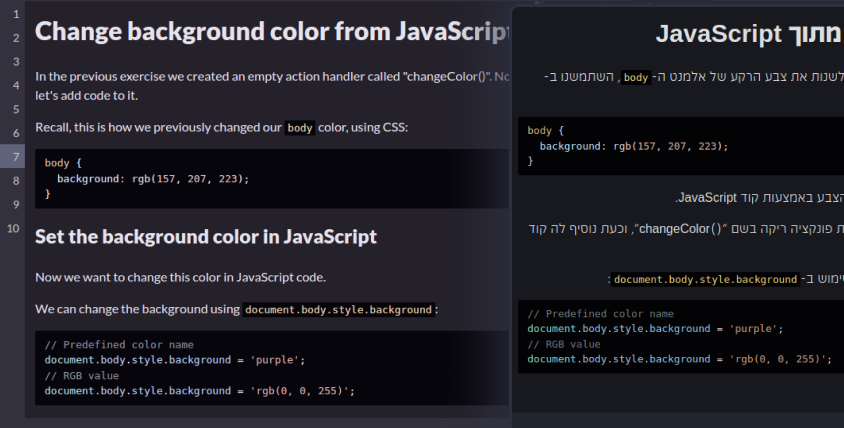Click '// Predefined color name' comment in the left code block
Image resolution: width=844 pixels, height=428 pixels.
[x=119, y=345]
